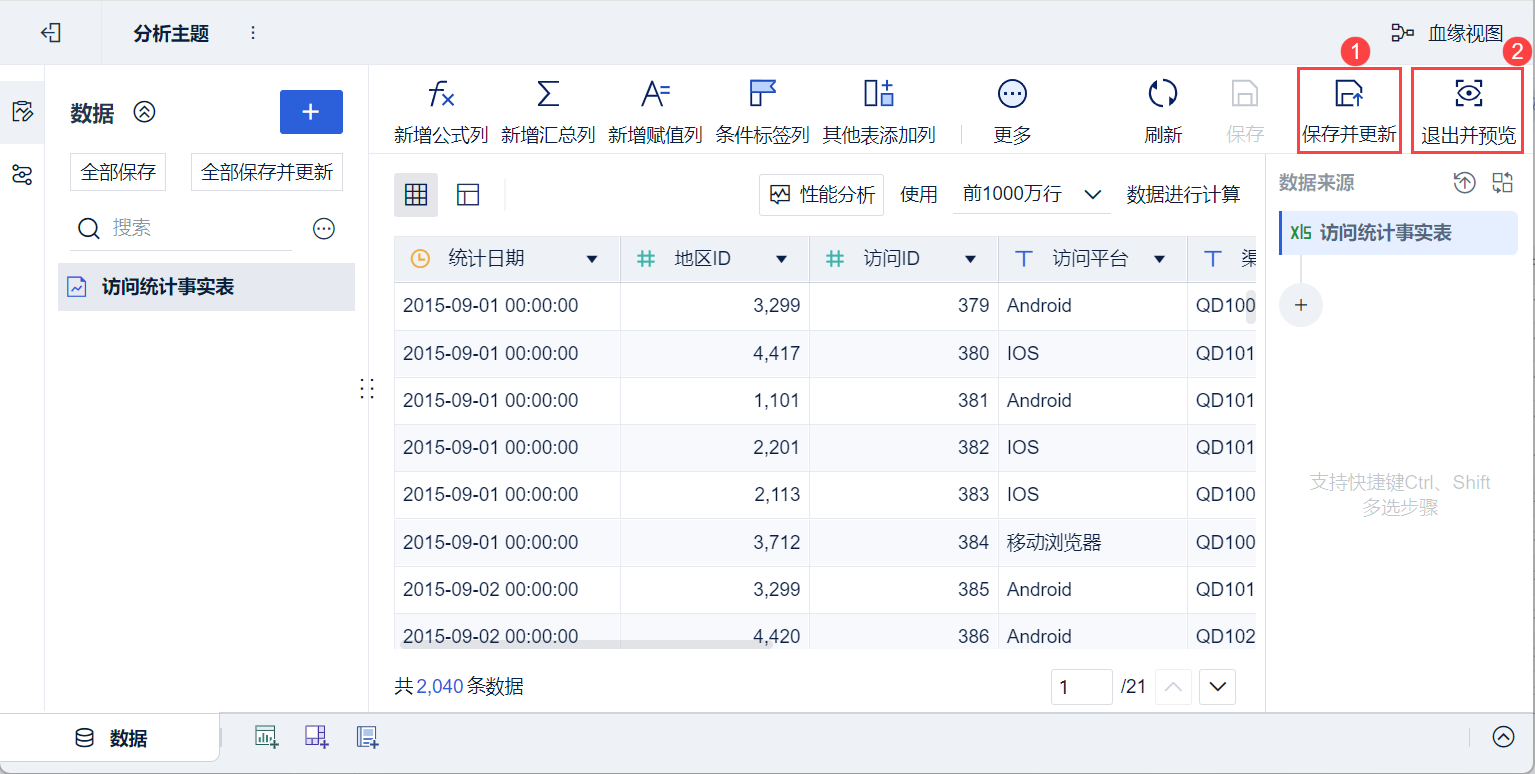Collapse the 数据 panel with chevron icon
The height and width of the screenshot is (774, 1535).
click(x=145, y=112)
